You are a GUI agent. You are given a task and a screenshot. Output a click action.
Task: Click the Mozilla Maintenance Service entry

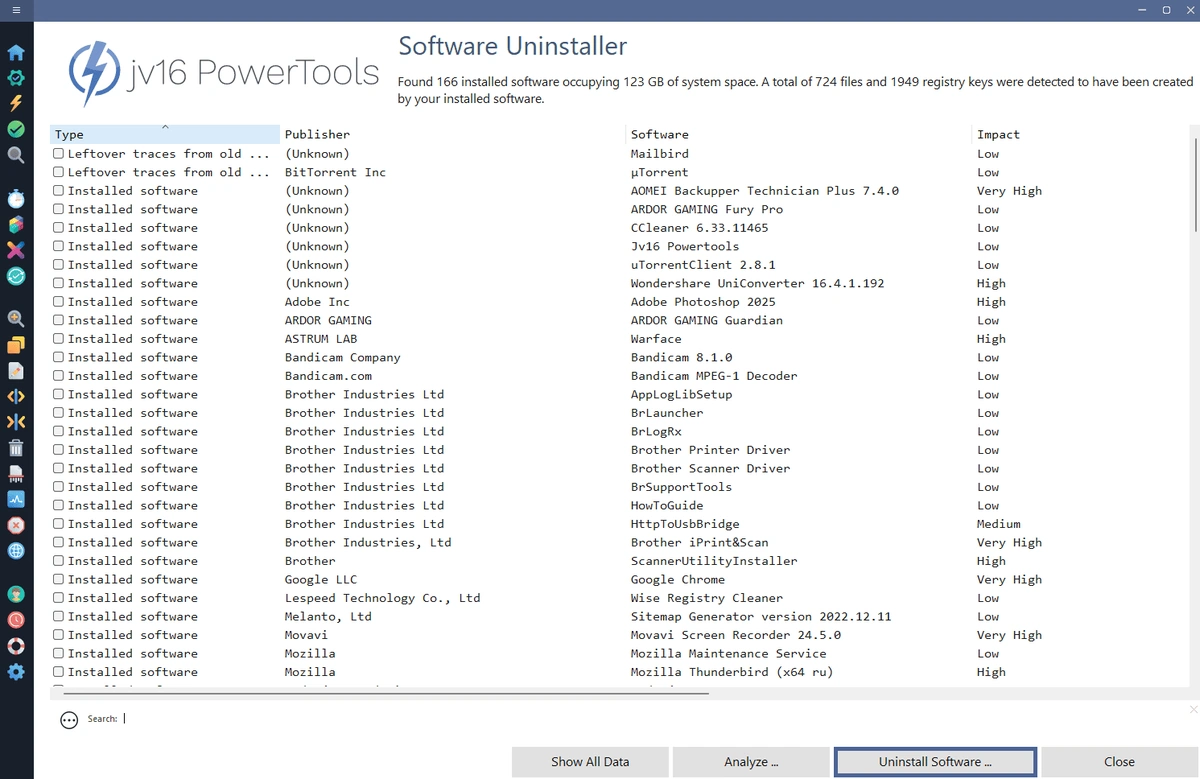(728, 653)
